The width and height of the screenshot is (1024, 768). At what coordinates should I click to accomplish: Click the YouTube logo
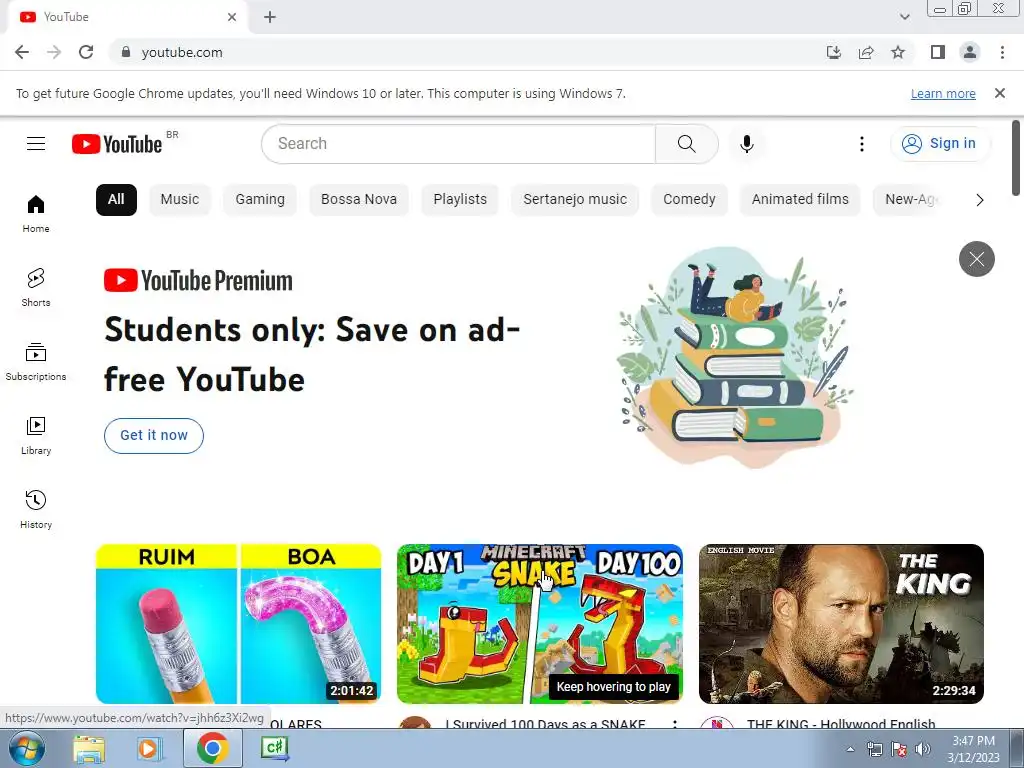click(x=117, y=144)
